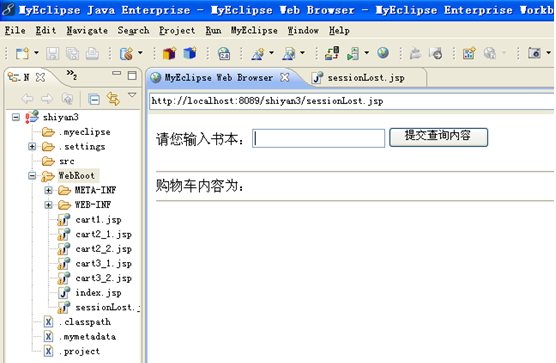Open the Window menu
Screen dimensions: 556x363
coord(303,31)
